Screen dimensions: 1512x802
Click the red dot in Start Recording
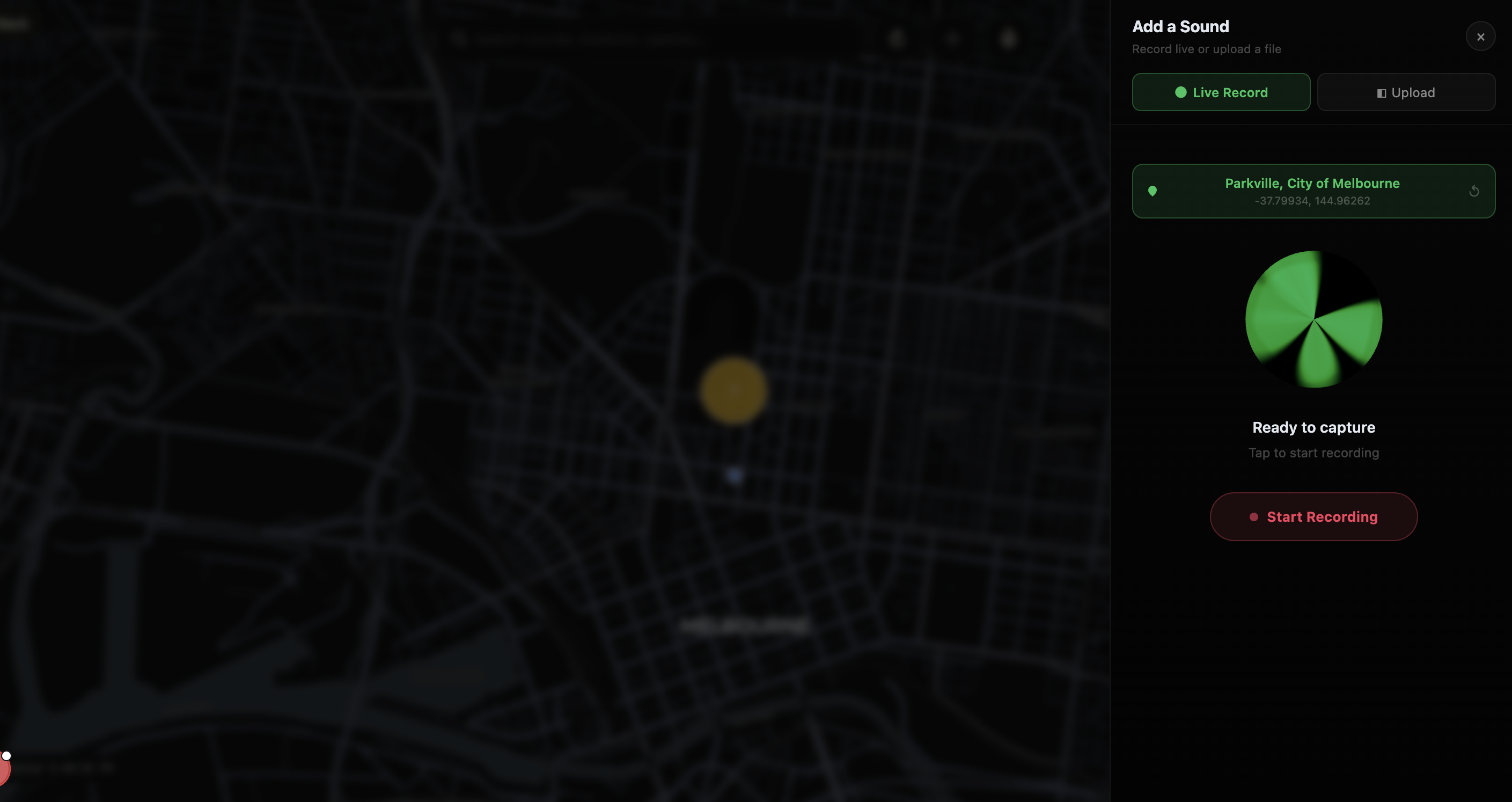(x=1254, y=516)
